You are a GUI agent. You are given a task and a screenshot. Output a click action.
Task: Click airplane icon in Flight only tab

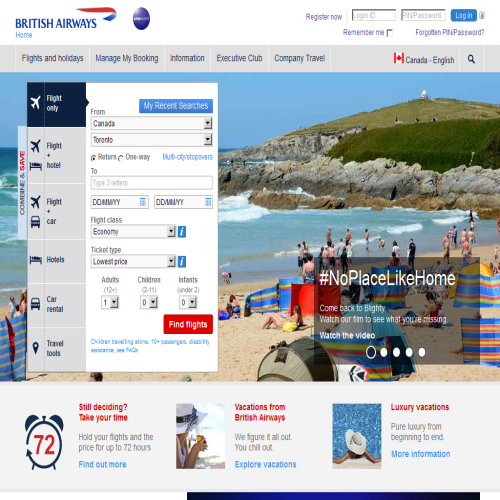(x=36, y=102)
